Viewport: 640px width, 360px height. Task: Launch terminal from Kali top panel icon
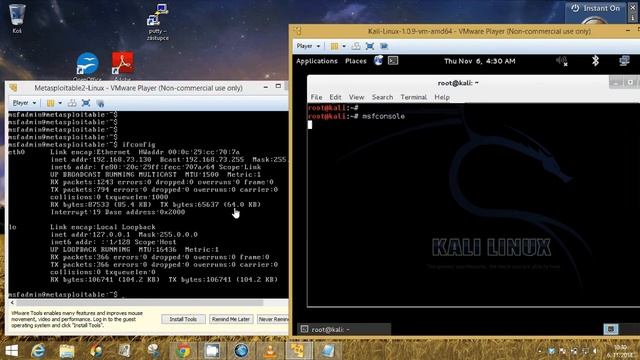393,61
